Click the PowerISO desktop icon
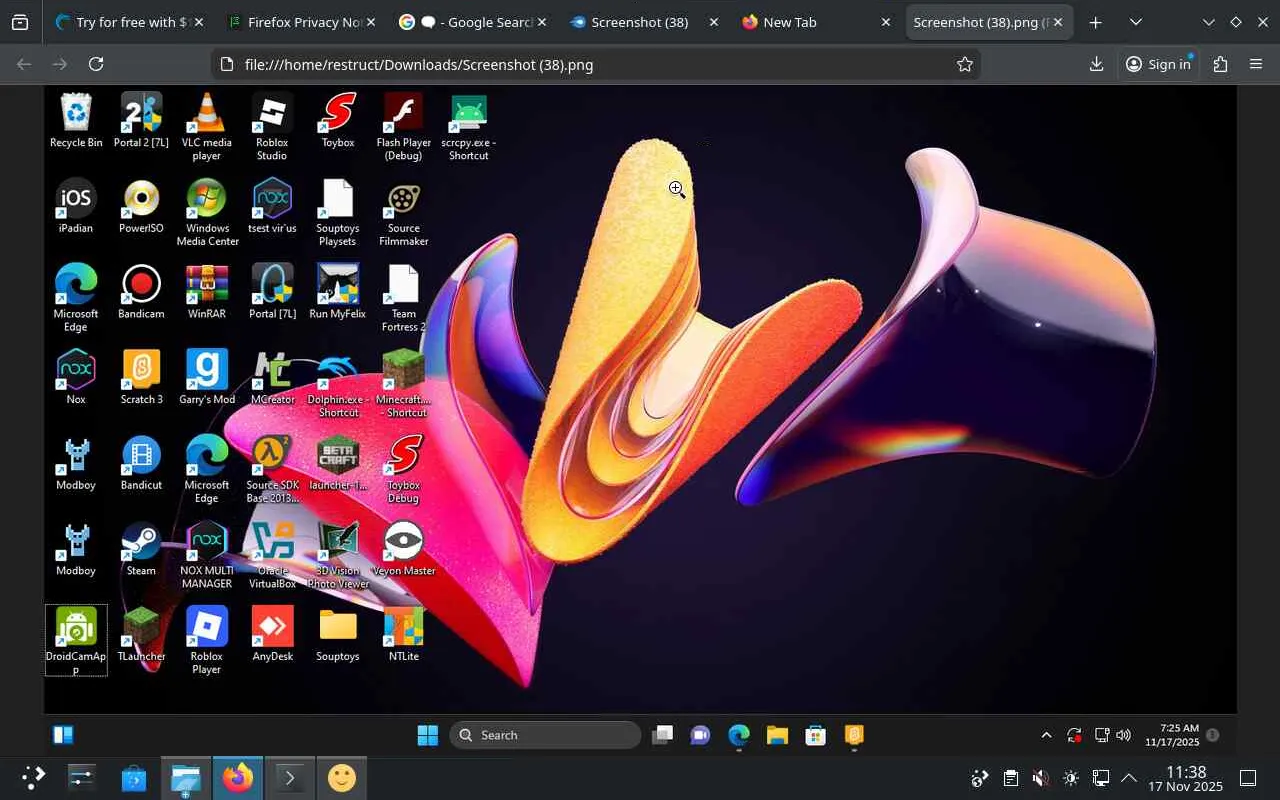Screen dimensions: 1280x800 [141, 206]
